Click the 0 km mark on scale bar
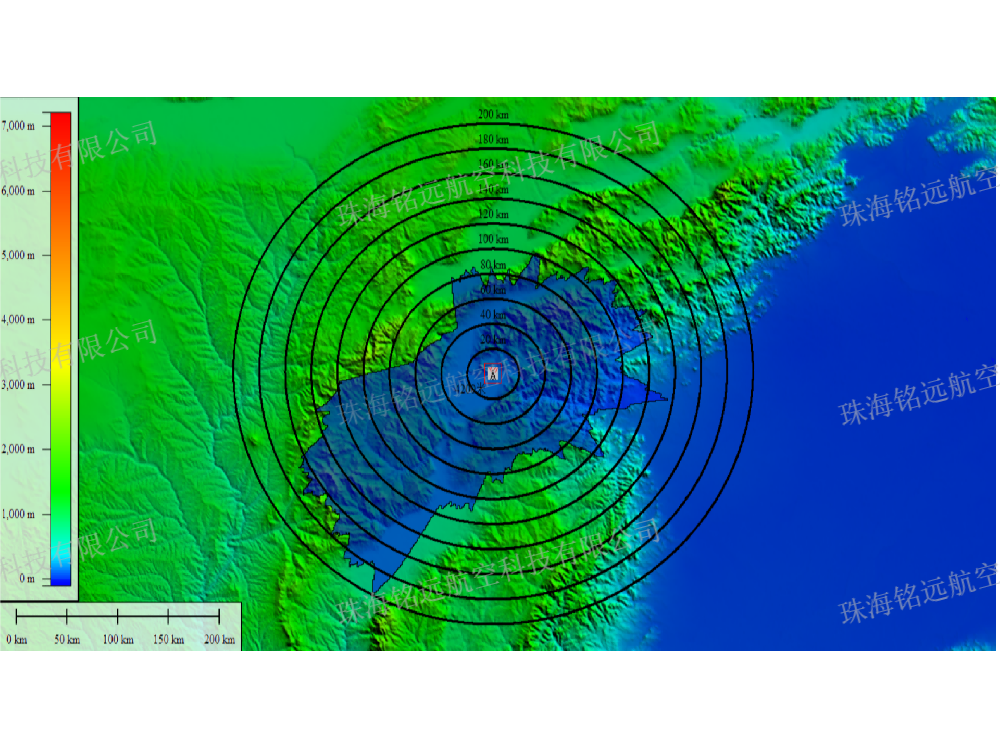The width and height of the screenshot is (1000, 750). coord(16,639)
